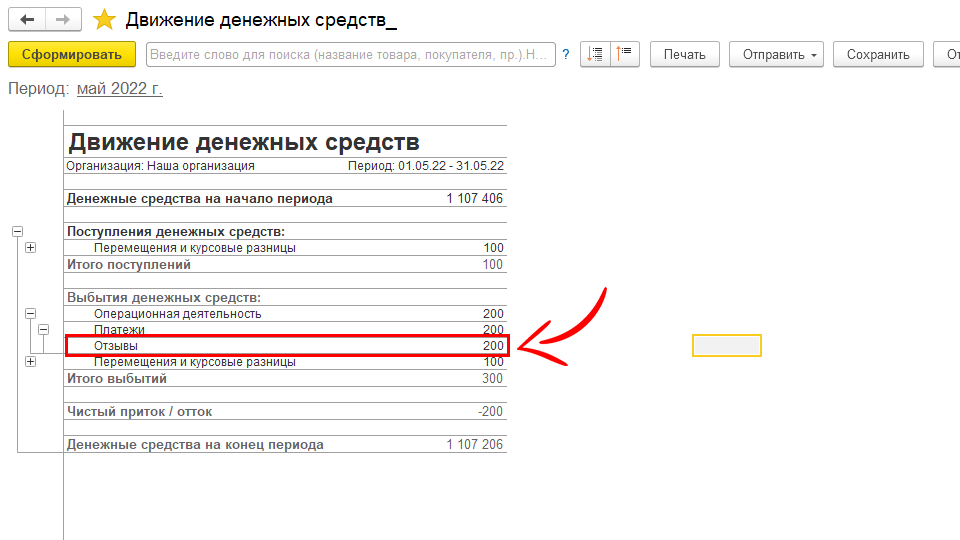
Task: Expand Перемещения и курсовые разницы under Выбытия
Action: [30, 362]
